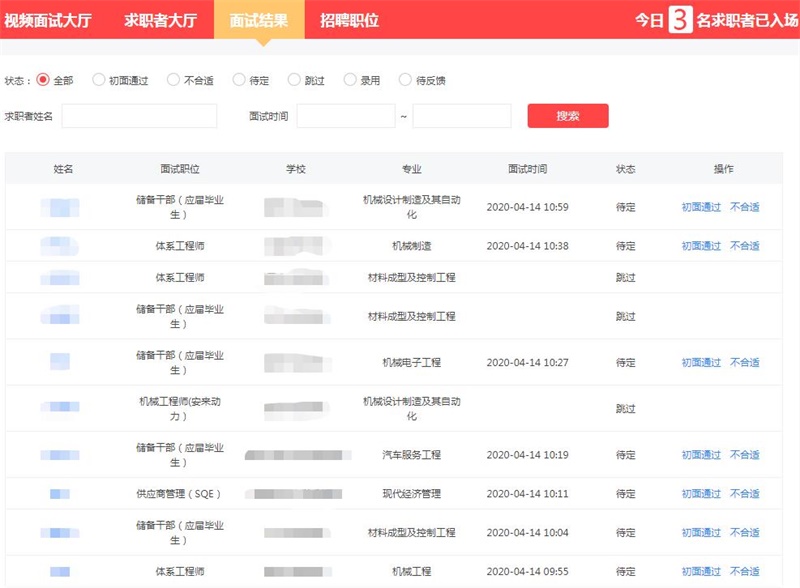This screenshot has height=588, width=800.
Task: Mark the 汽车服务工程 candidate 不合适
Action: pos(744,455)
